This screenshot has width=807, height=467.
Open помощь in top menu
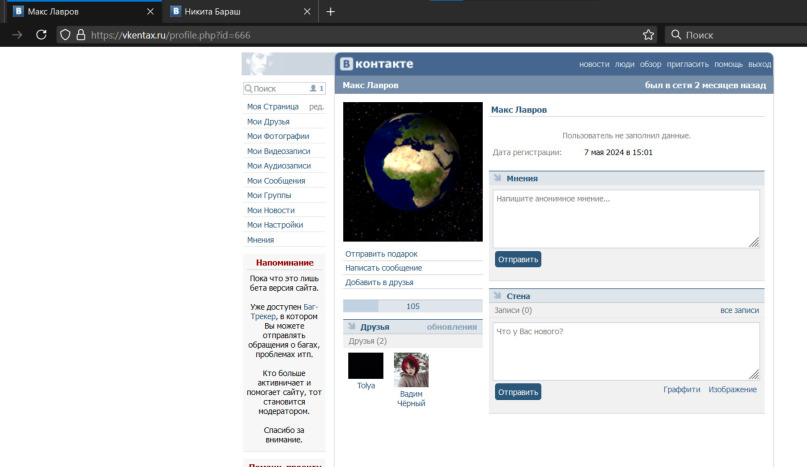[728, 64]
